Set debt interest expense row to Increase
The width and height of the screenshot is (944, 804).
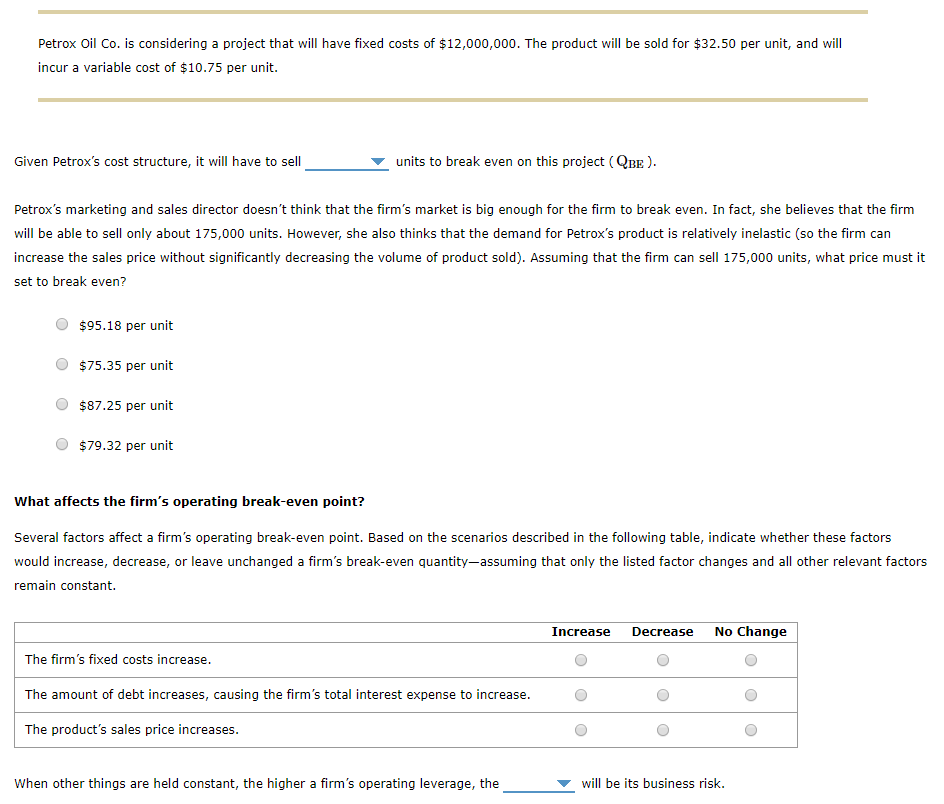tap(581, 695)
